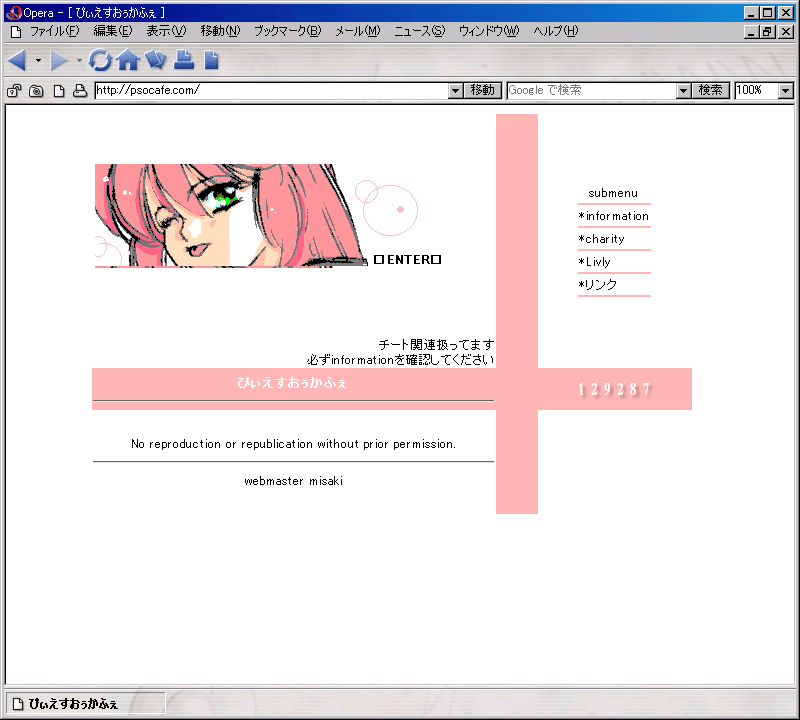
Task: Open the ヘルプ(H) menu
Action: coord(556,31)
